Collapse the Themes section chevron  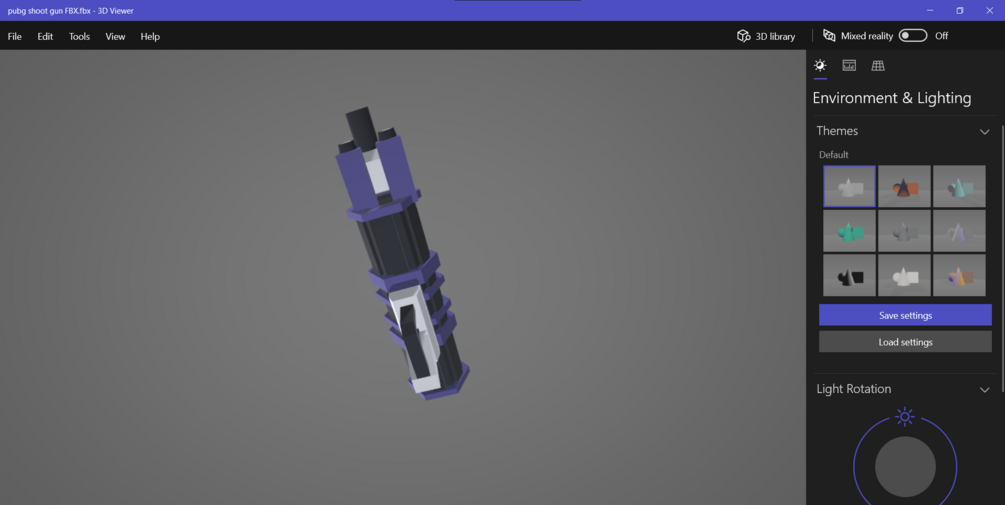984,131
